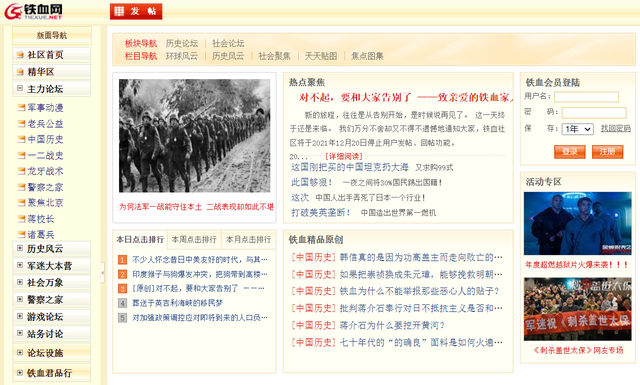640x385 pixels.
Task: Switch to the 本周点击排行 tab
Action: click(x=194, y=240)
